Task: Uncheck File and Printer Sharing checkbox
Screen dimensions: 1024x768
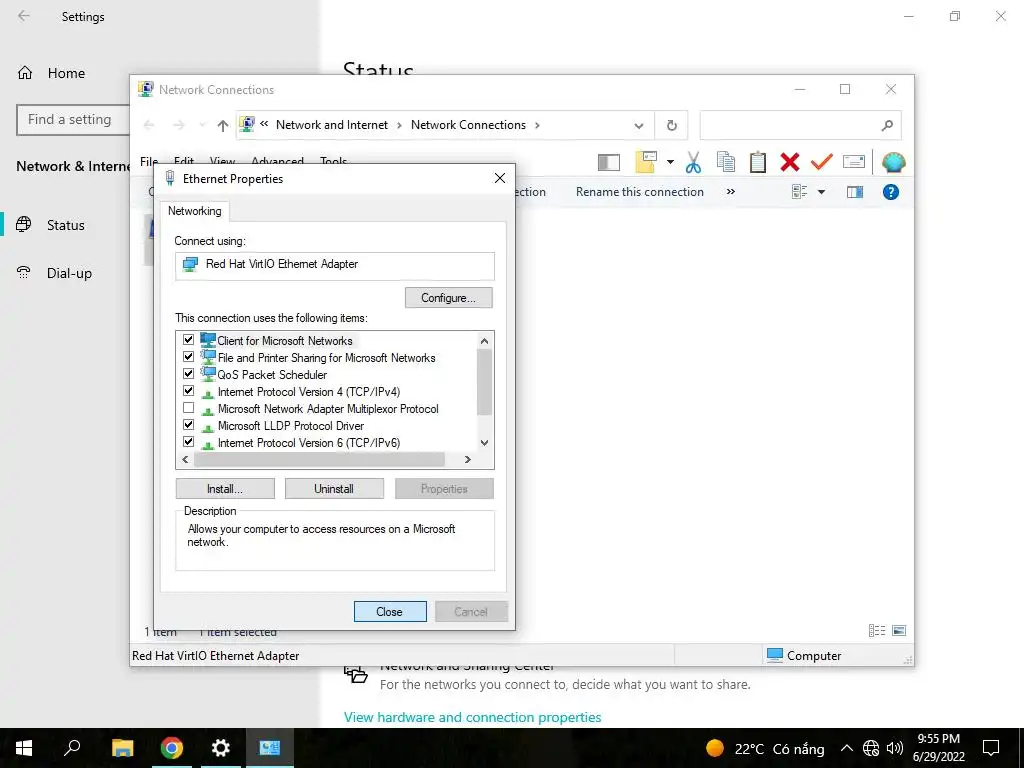Action: 189,357
